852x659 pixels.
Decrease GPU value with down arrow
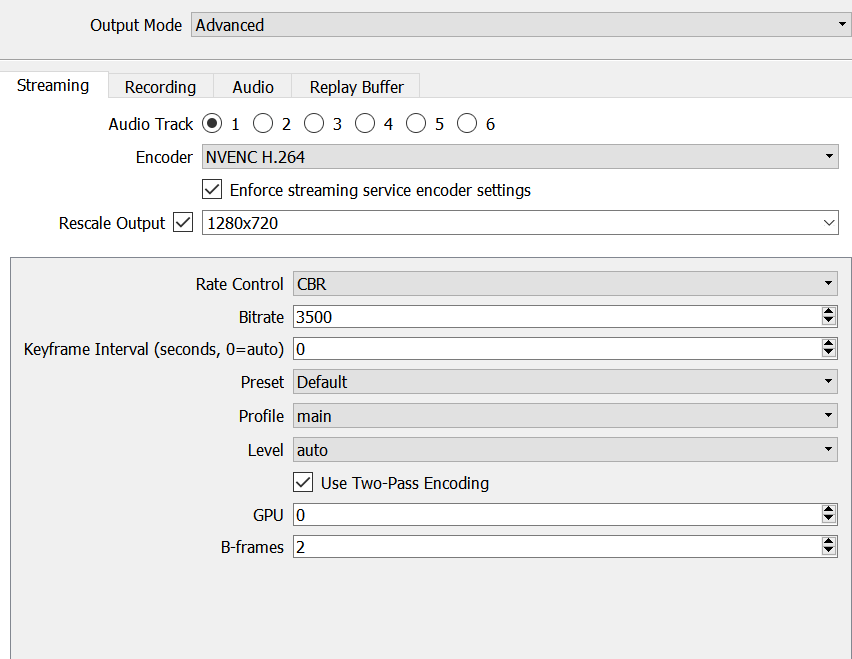(x=829, y=519)
